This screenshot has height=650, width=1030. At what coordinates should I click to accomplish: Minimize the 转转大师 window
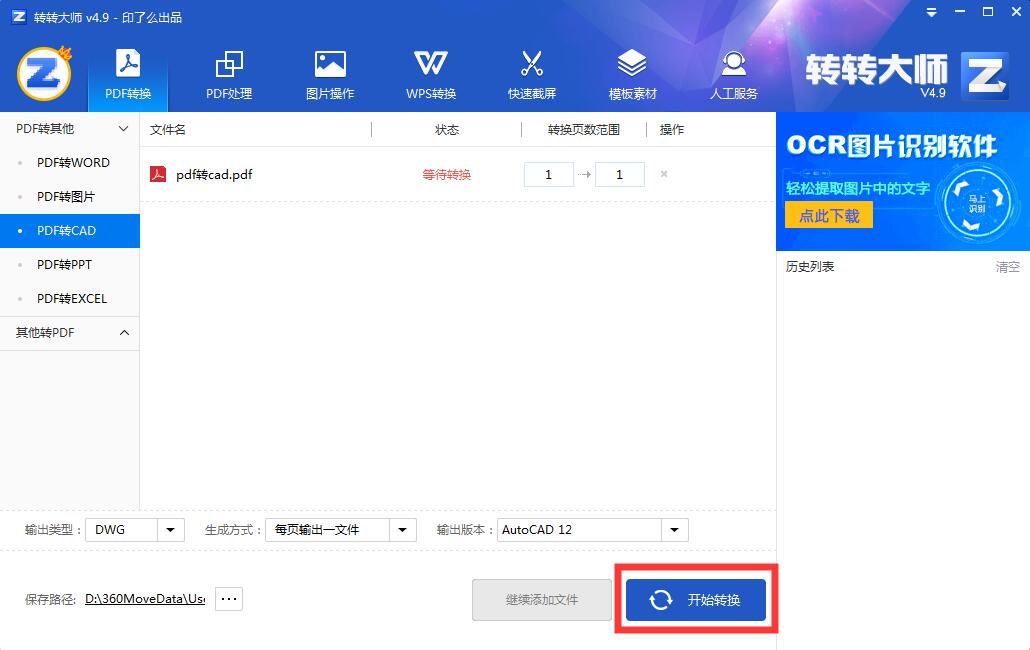(x=960, y=12)
